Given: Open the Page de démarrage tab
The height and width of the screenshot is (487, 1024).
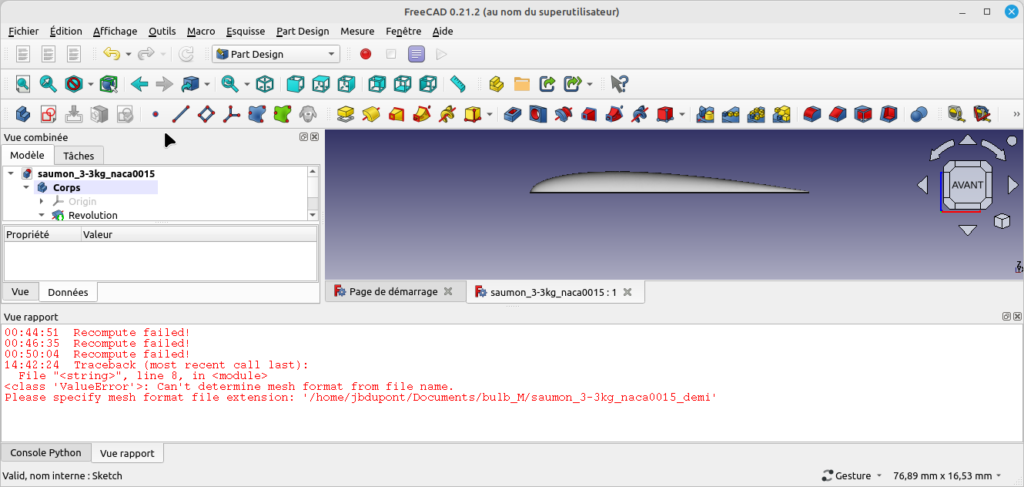Looking at the screenshot, I should [x=393, y=291].
